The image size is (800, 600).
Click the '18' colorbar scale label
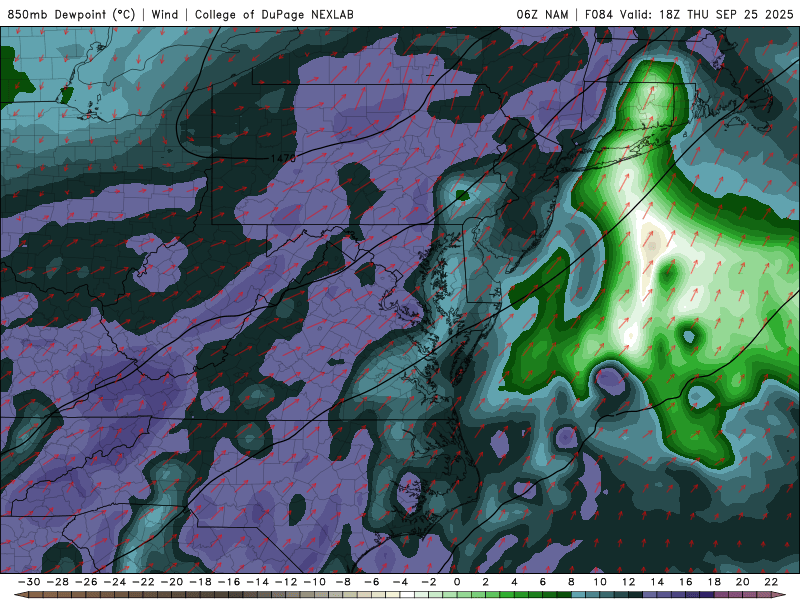click(714, 582)
